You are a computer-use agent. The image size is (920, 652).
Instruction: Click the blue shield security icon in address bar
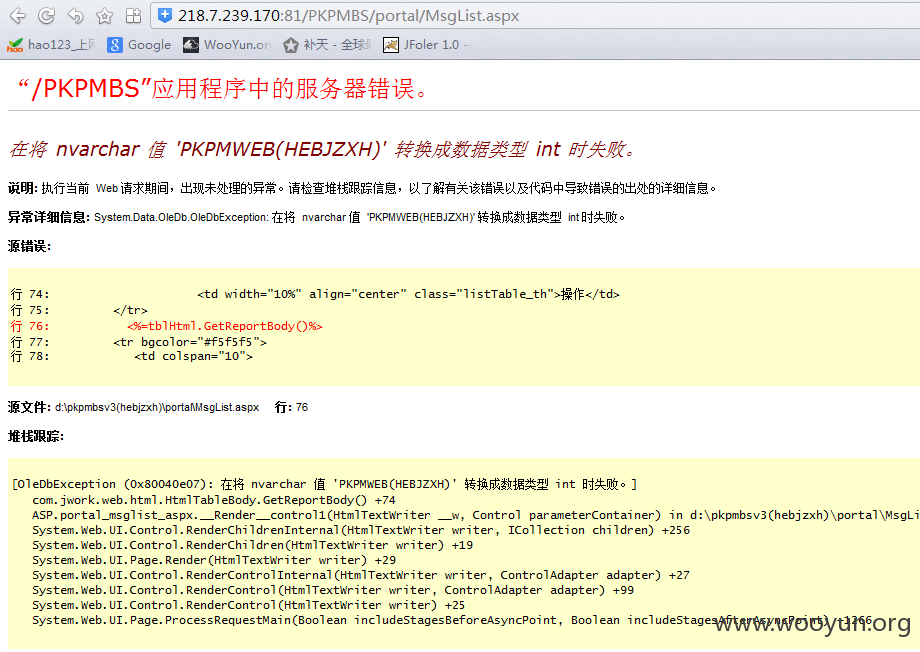[x=165, y=15]
